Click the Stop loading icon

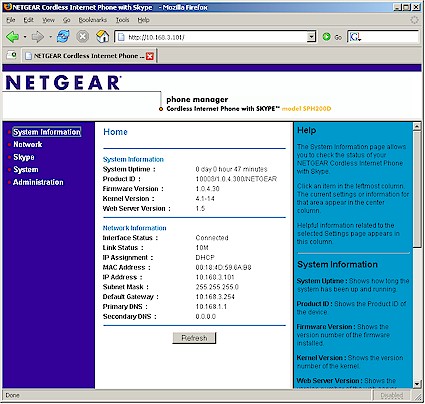coord(82,36)
